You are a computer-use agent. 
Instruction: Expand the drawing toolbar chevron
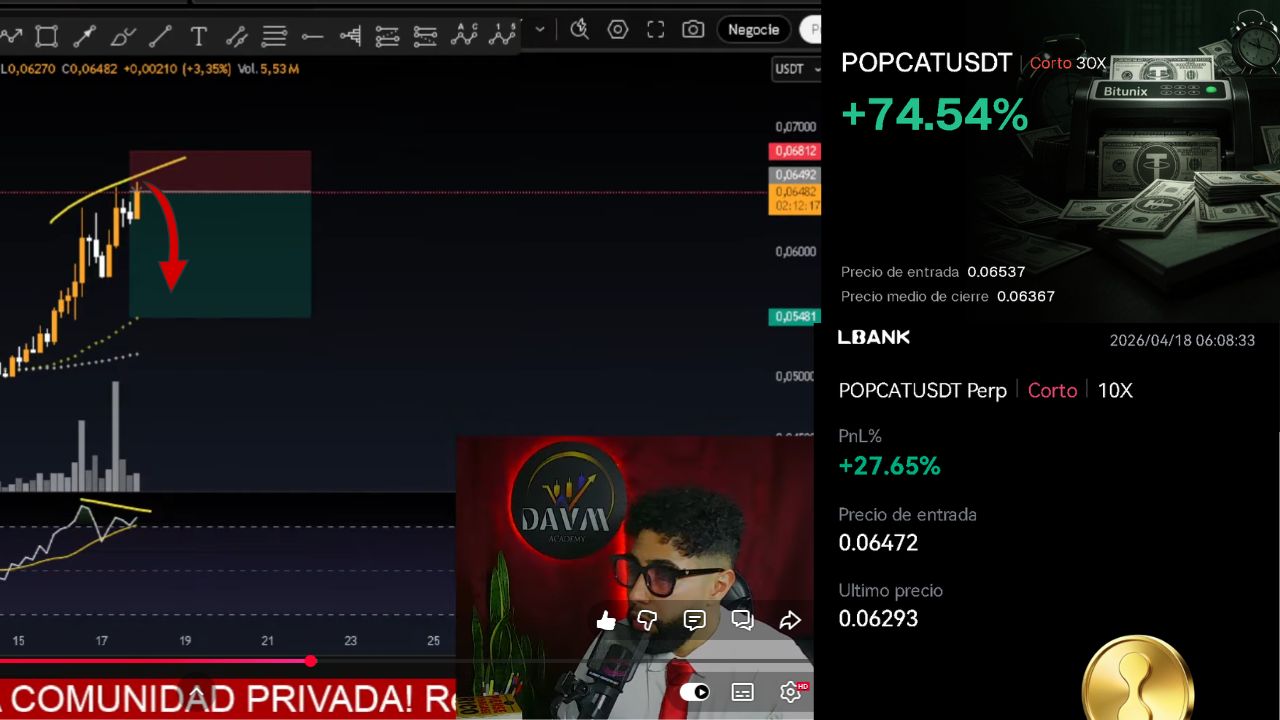[x=540, y=30]
